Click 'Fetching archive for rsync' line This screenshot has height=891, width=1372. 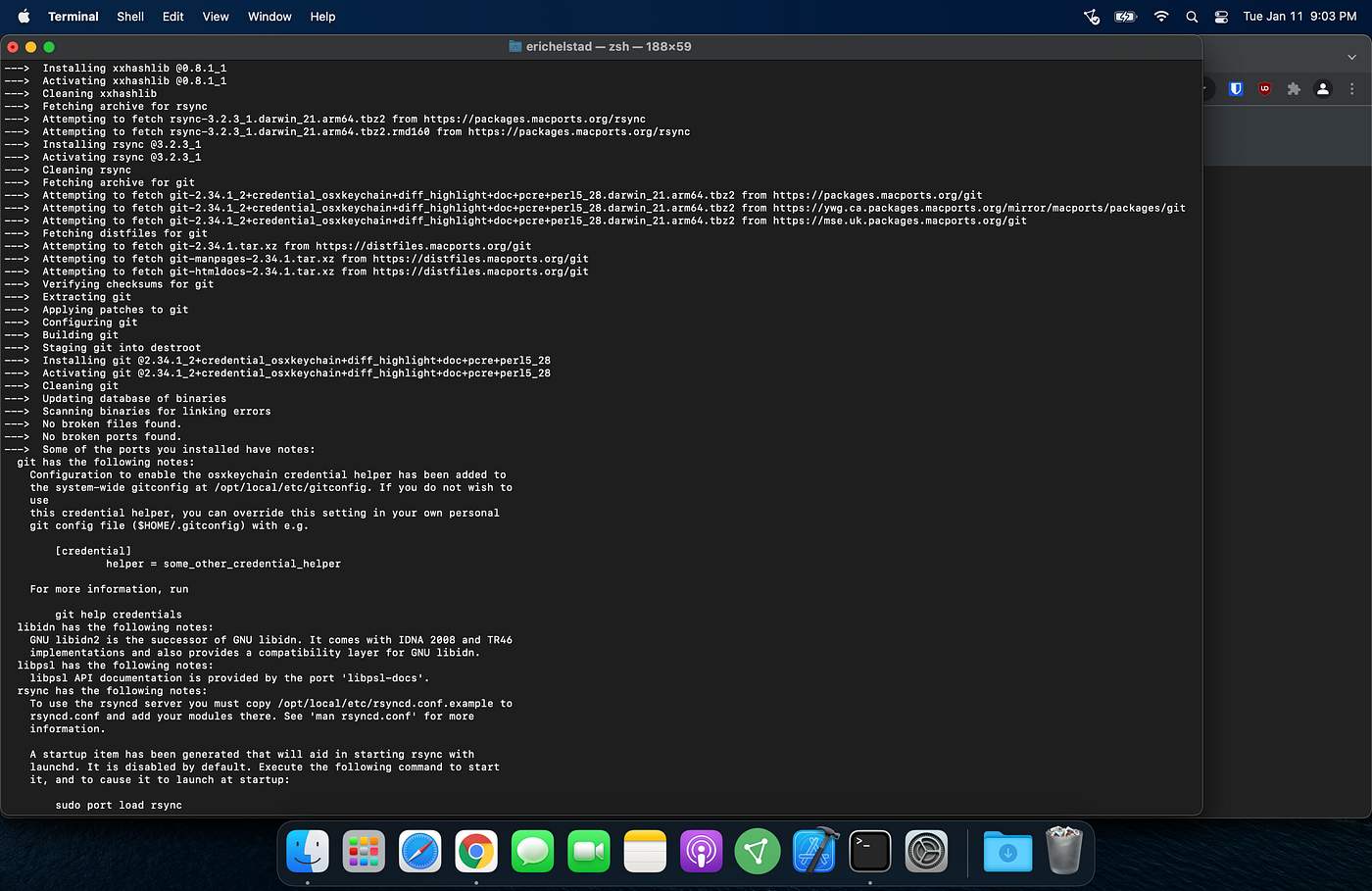click(x=124, y=106)
